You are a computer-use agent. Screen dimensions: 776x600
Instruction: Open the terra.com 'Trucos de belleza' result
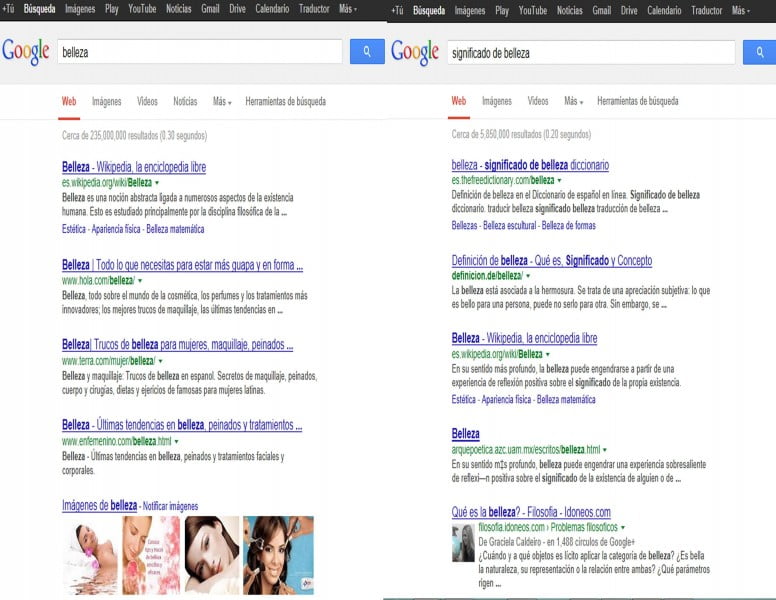click(x=177, y=345)
